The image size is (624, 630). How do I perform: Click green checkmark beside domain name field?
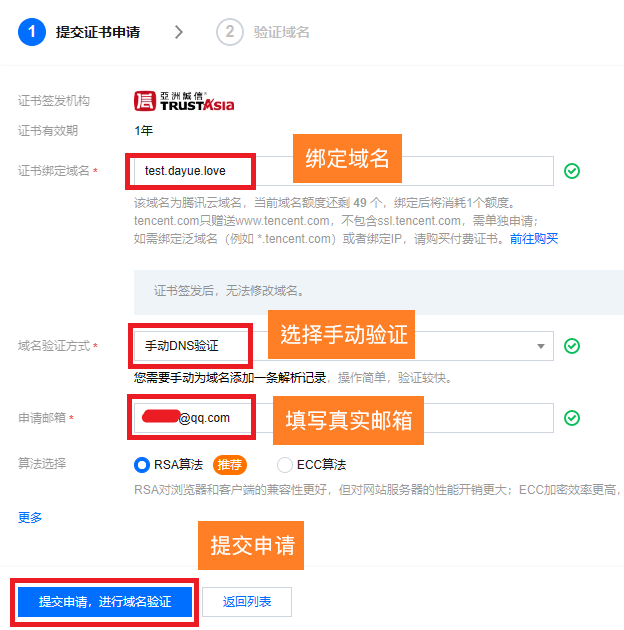572,171
